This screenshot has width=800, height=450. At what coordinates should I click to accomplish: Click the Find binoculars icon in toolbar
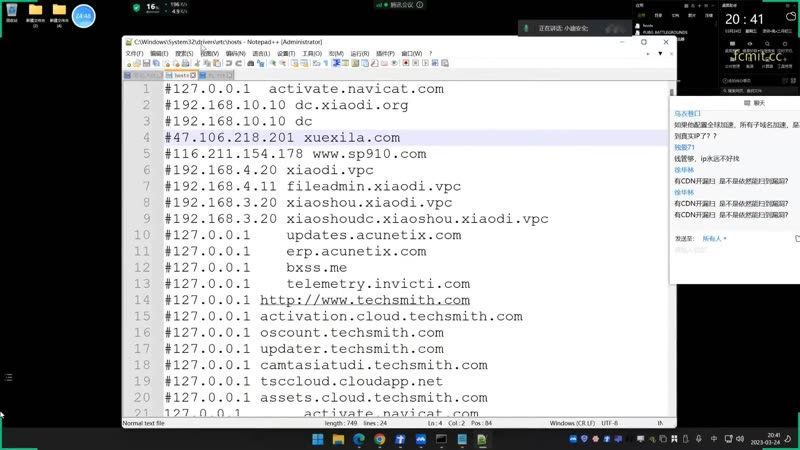pos(251,63)
